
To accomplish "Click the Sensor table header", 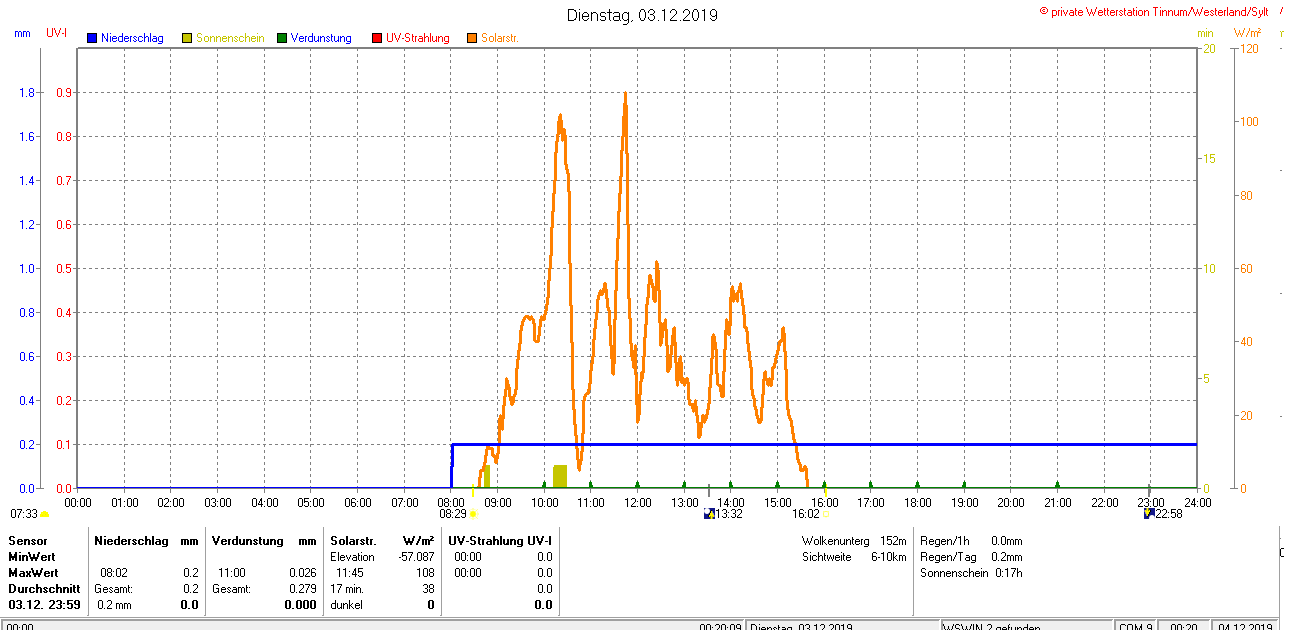I will (28, 541).
